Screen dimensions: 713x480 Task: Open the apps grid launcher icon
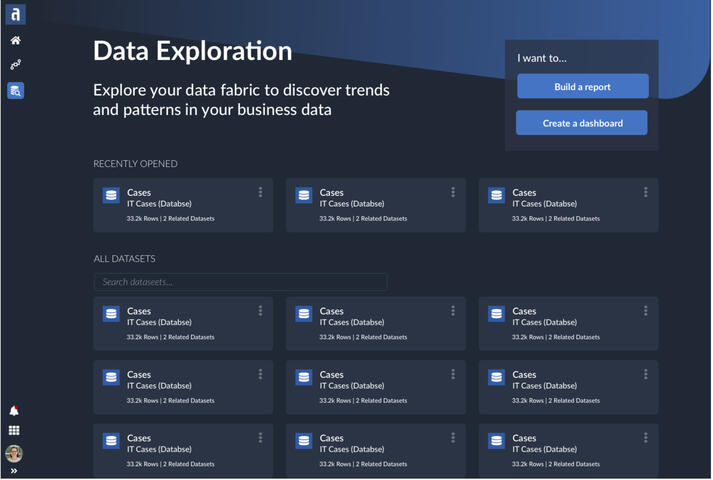point(14,431)
